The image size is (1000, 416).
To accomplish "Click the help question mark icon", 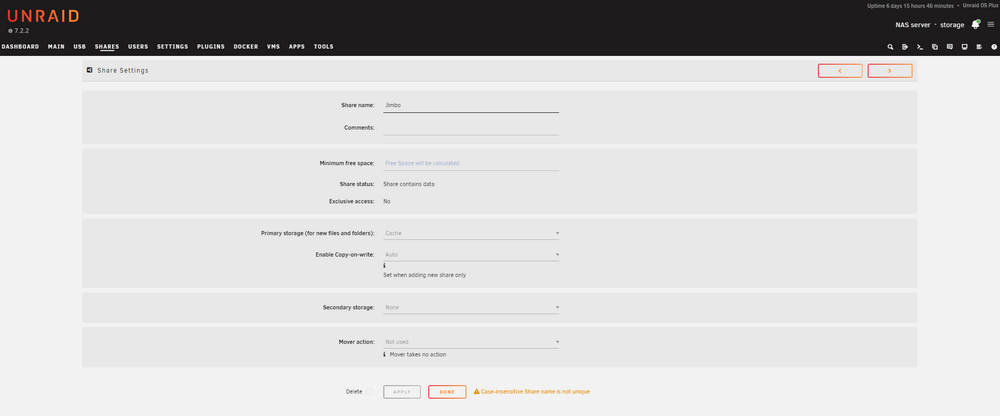I will pyautogui.click(x=994, y=47).
